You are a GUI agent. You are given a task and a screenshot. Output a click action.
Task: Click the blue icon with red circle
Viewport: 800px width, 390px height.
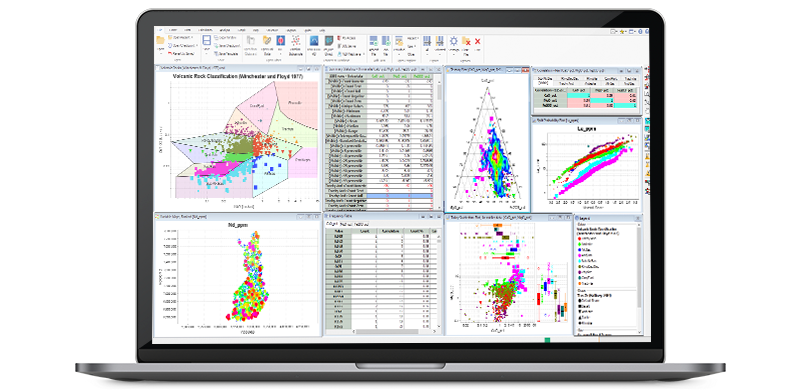[x=281, y=40]
